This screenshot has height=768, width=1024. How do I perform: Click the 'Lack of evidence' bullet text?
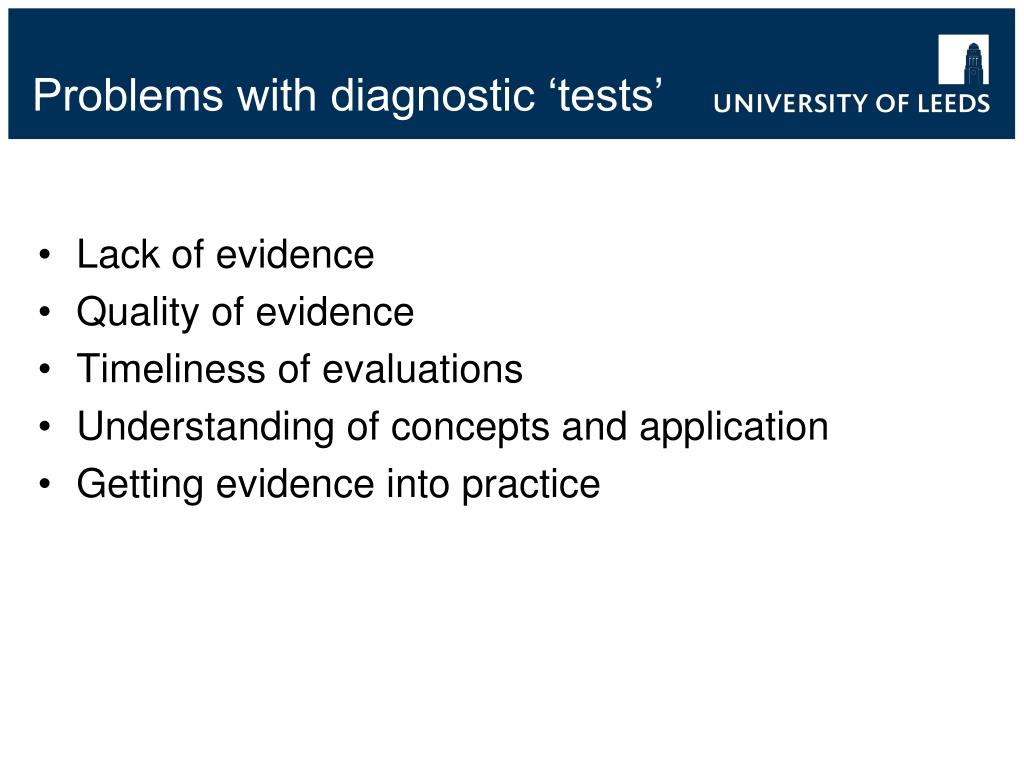(x=225, y=254)
